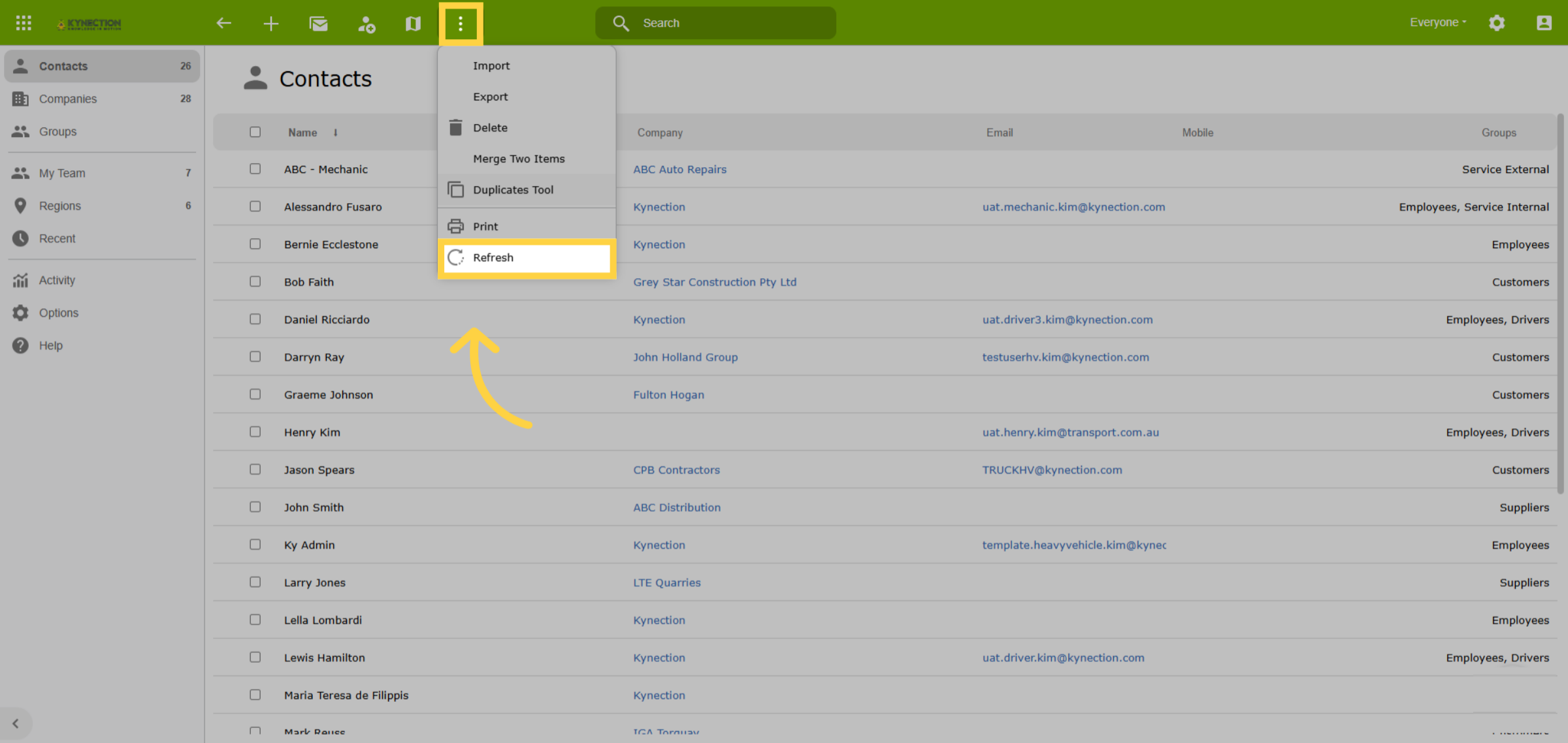Viewport: 1568px width, 743px height.
Task: Click the Delete trash icon
Action: click(x=455, y=127)
